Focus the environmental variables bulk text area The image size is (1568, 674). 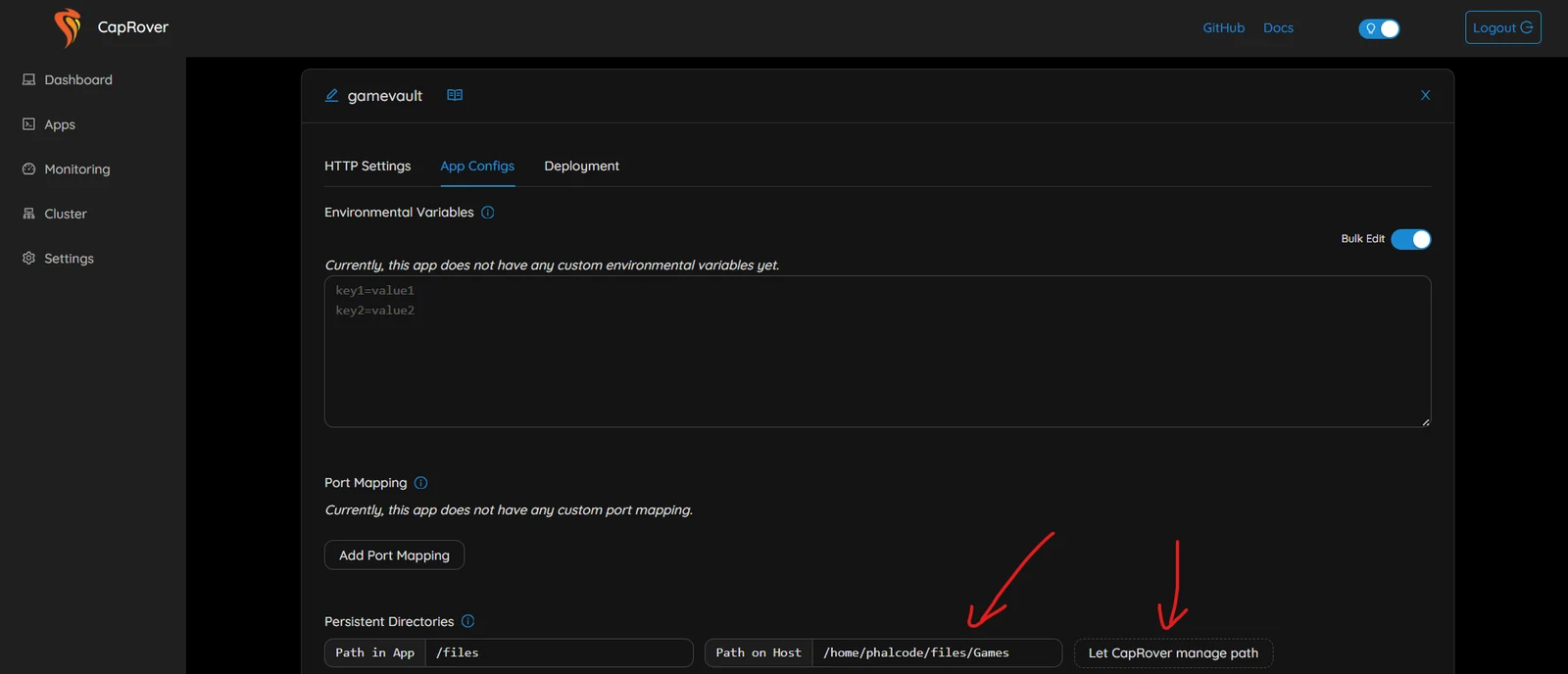tap(877, 352)
